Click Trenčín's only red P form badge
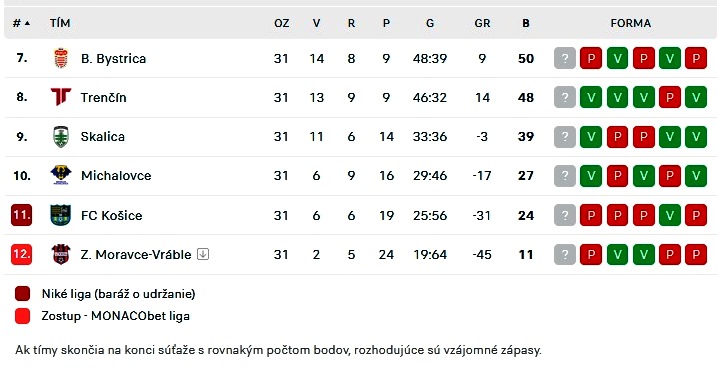Image resolution: width=717 pixels, height=370 pixels. coord(670,97)
